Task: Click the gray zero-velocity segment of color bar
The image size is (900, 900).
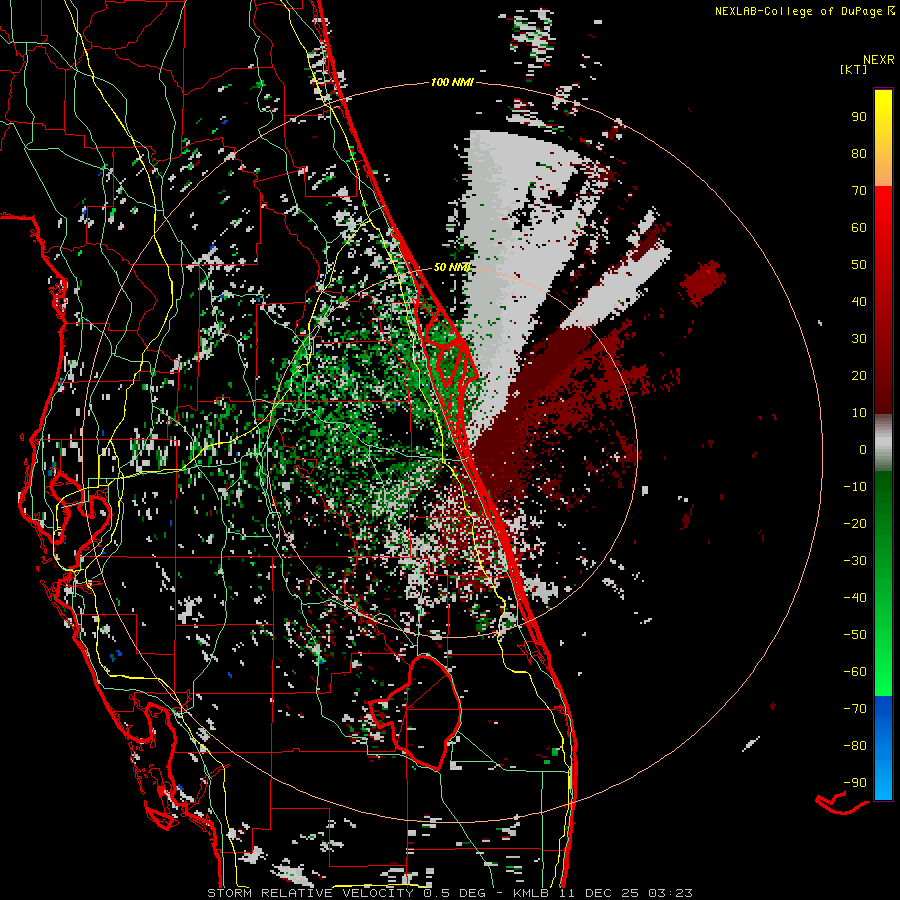Action: click(x=883, y=443)
